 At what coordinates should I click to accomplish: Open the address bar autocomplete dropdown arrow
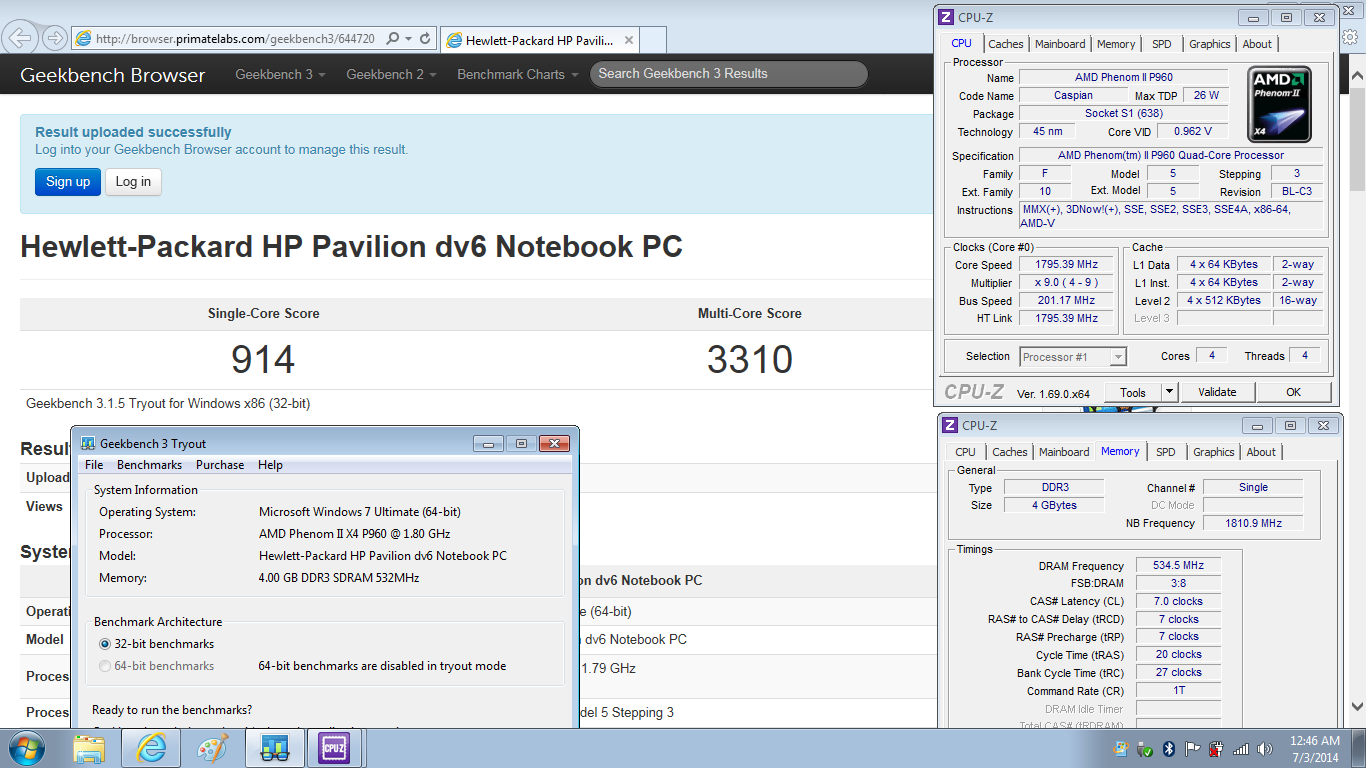tap(408, 39)
